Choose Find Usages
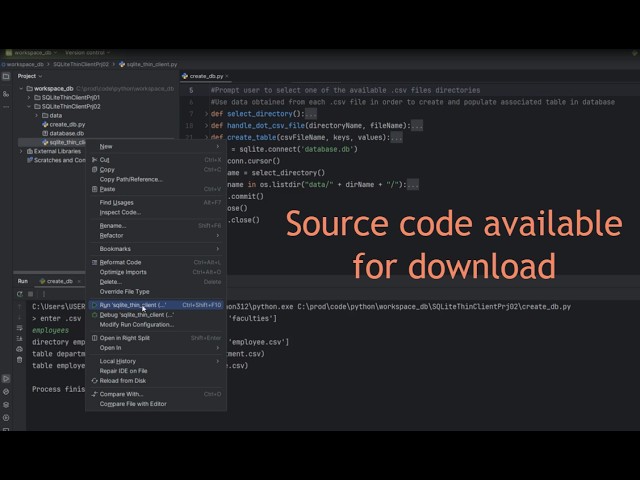Screen dimensions: 640x480 [156, 202]
